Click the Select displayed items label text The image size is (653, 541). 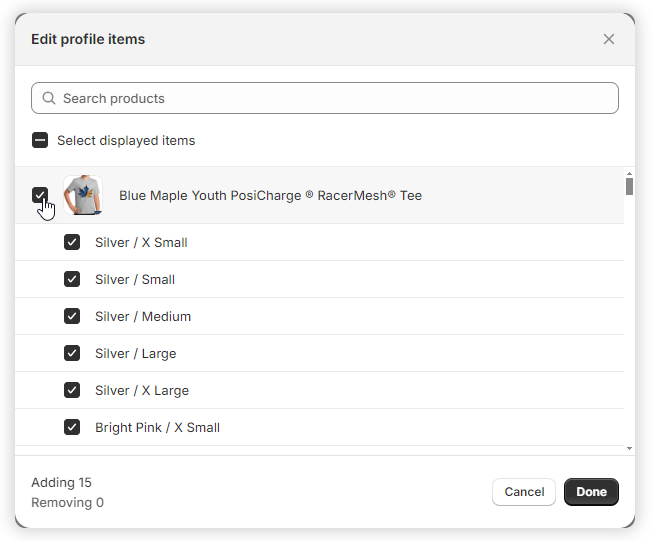click(126, 141)
